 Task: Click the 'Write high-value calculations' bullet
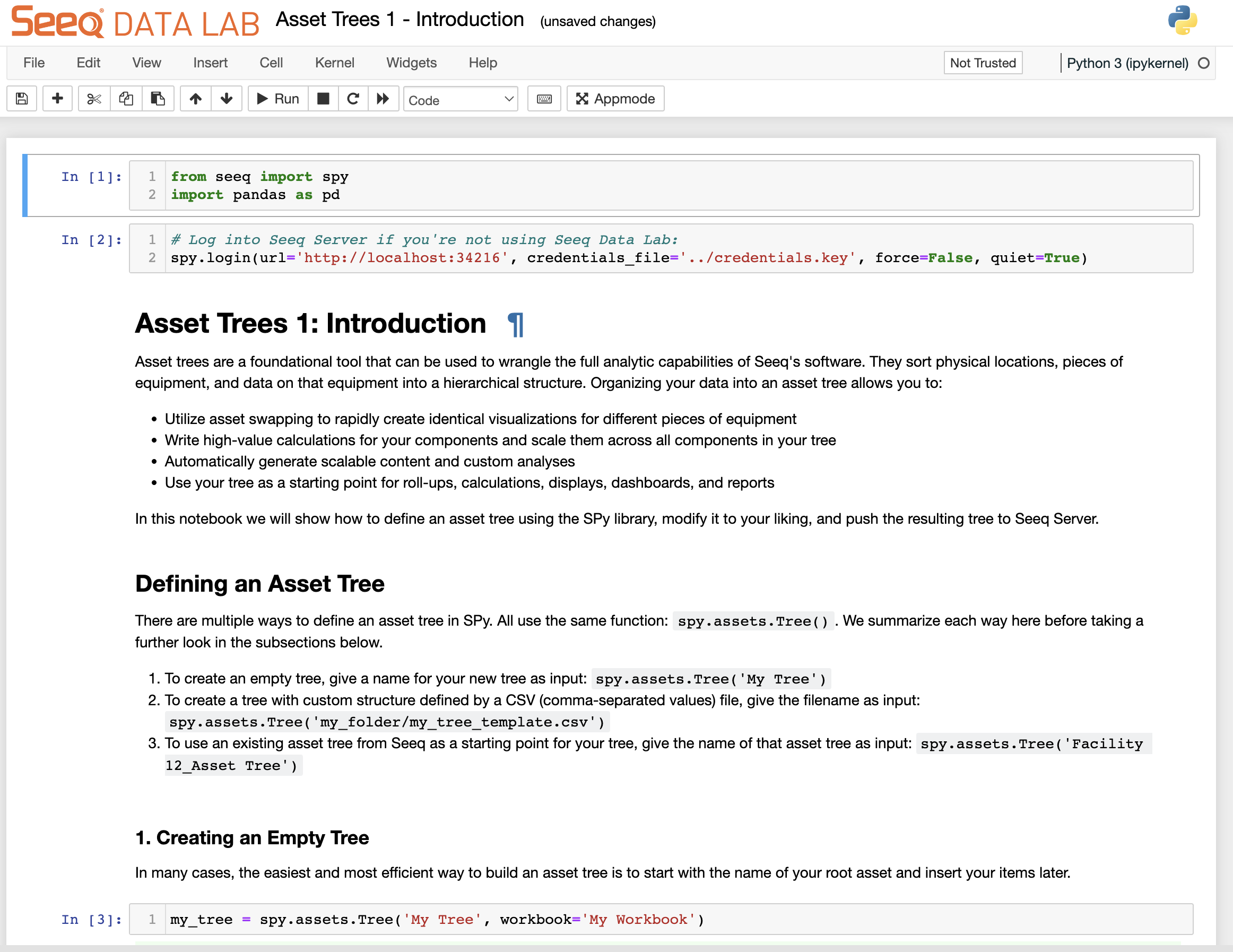click(500, 440)
